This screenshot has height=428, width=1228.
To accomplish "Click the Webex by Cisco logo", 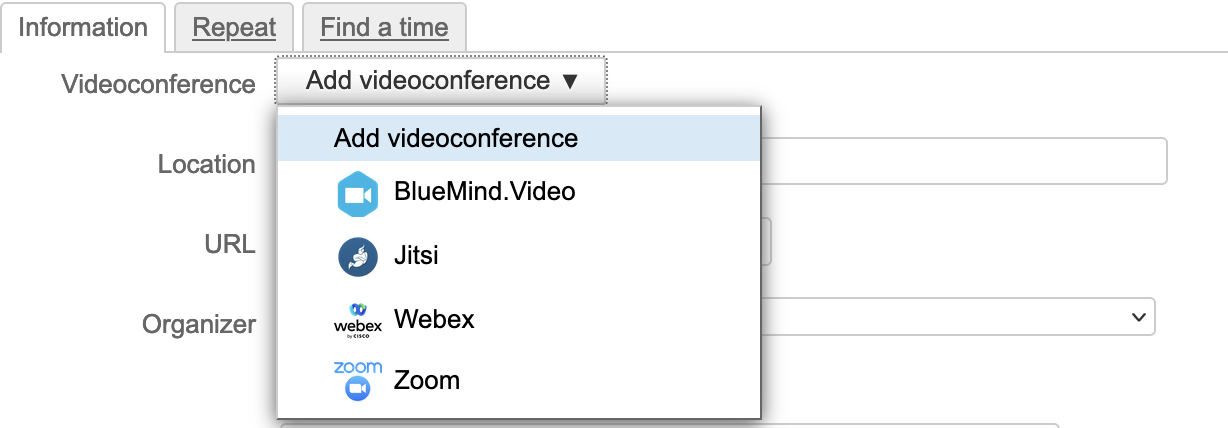I will (x=357, y=320).
